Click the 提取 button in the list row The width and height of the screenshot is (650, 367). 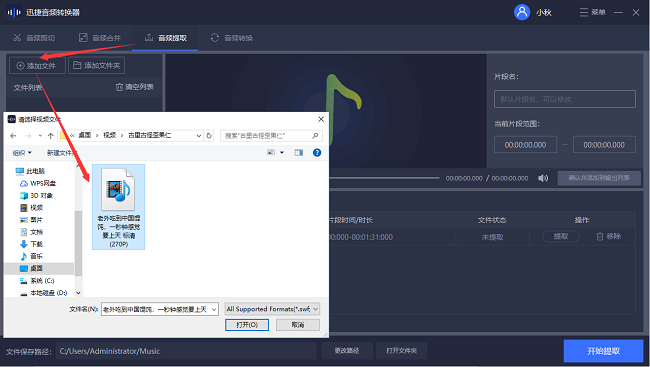coord(561,236)
